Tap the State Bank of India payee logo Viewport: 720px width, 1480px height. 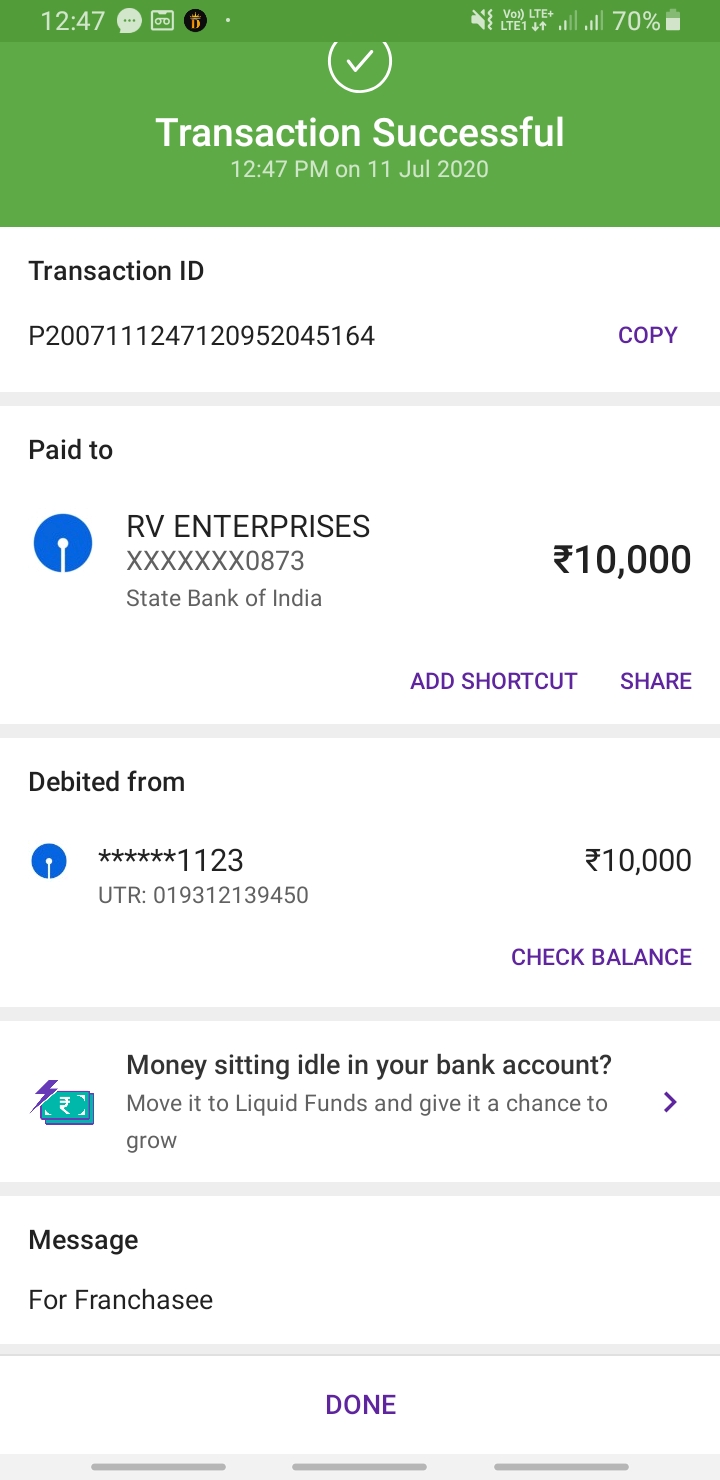63,544
